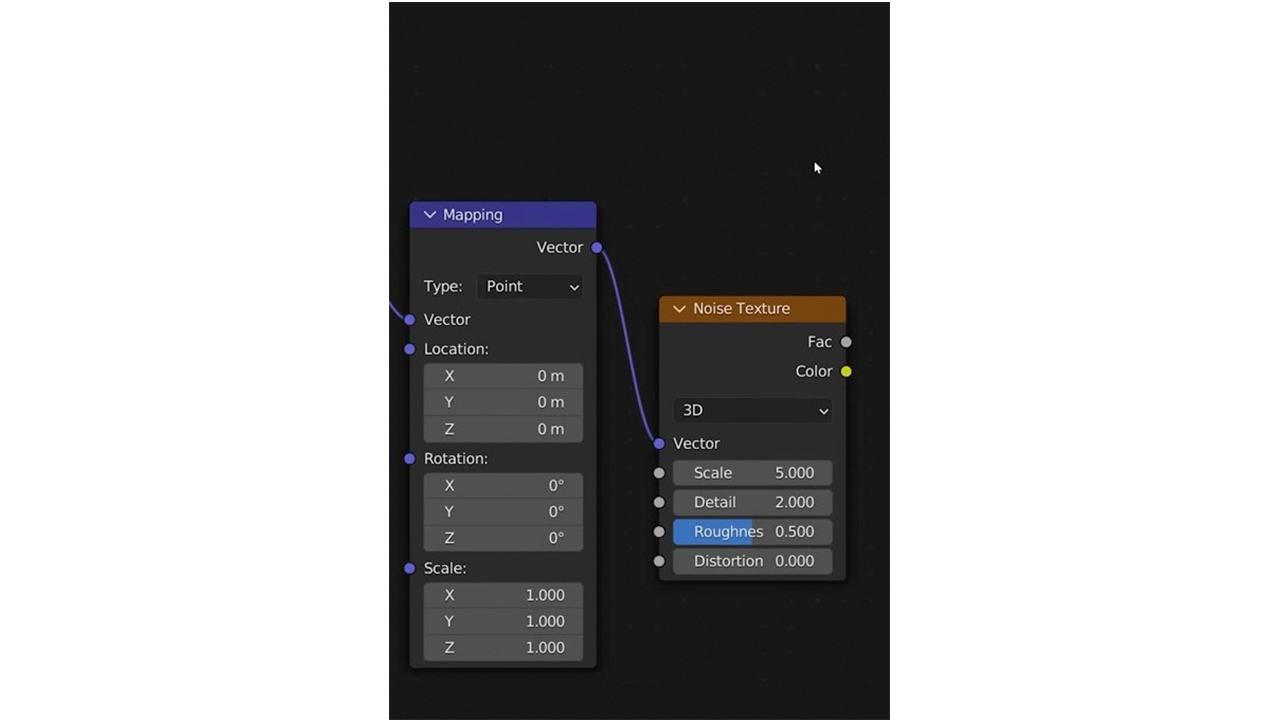
Task: Click the Roughness slider in Noise Texture
Action: [x=752, y=532]
